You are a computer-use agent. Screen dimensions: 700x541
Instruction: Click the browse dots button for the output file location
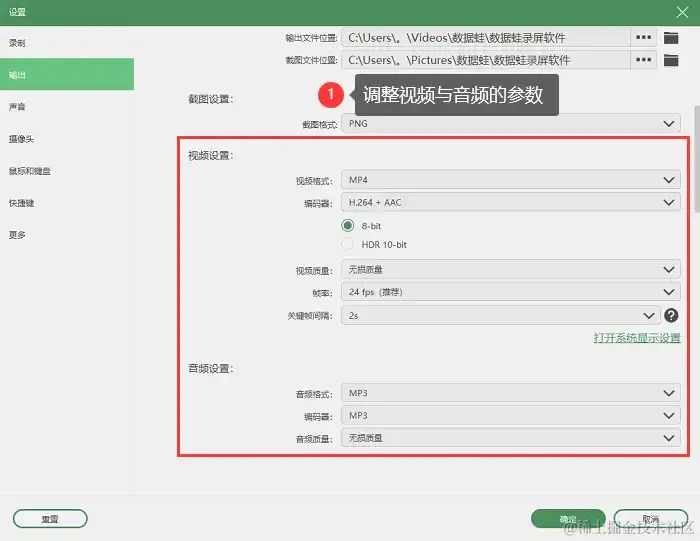[x=643, y=37]
